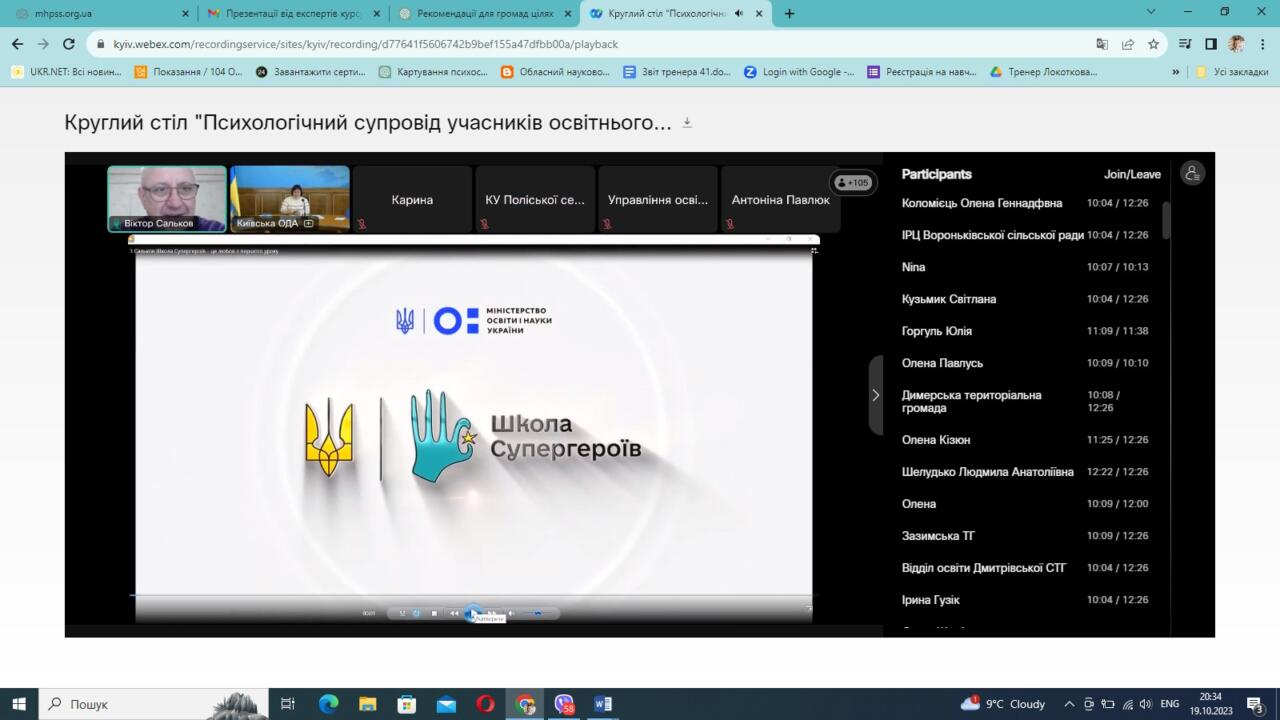Viewport: 1280px width, 720px height.
Task: Collapse the side panel with arrow handle
Action: (x=875, y=395)
